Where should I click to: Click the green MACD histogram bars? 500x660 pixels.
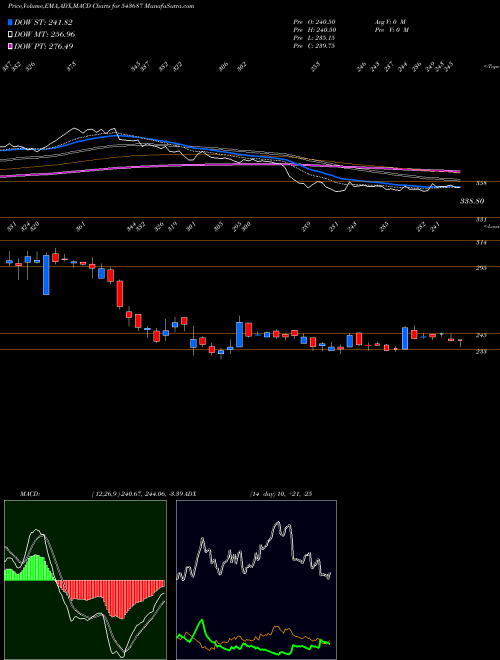click(30, 568)
